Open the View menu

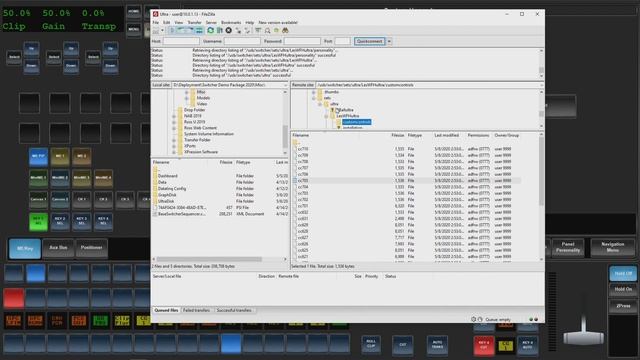(179, 22)
